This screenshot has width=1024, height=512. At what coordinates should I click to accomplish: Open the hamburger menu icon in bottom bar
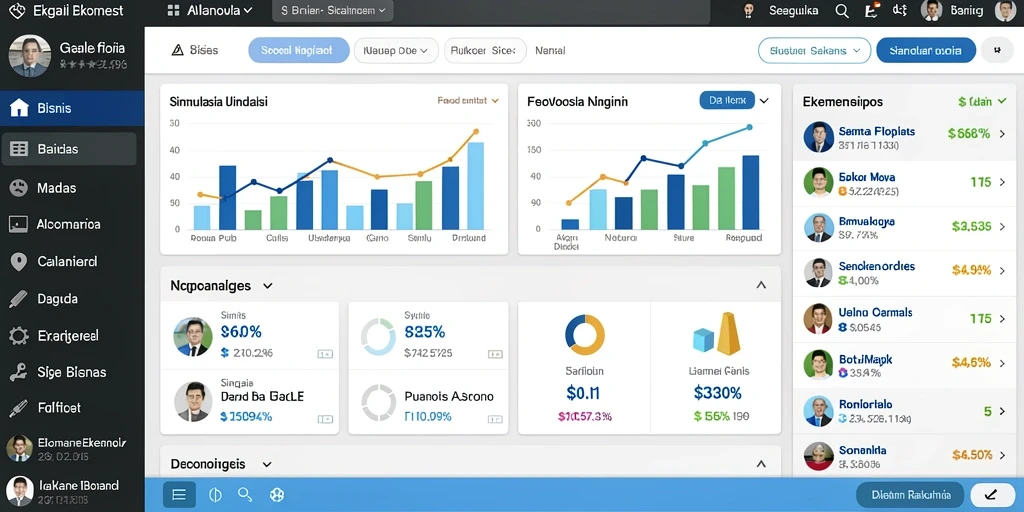[x=179, y=494]
